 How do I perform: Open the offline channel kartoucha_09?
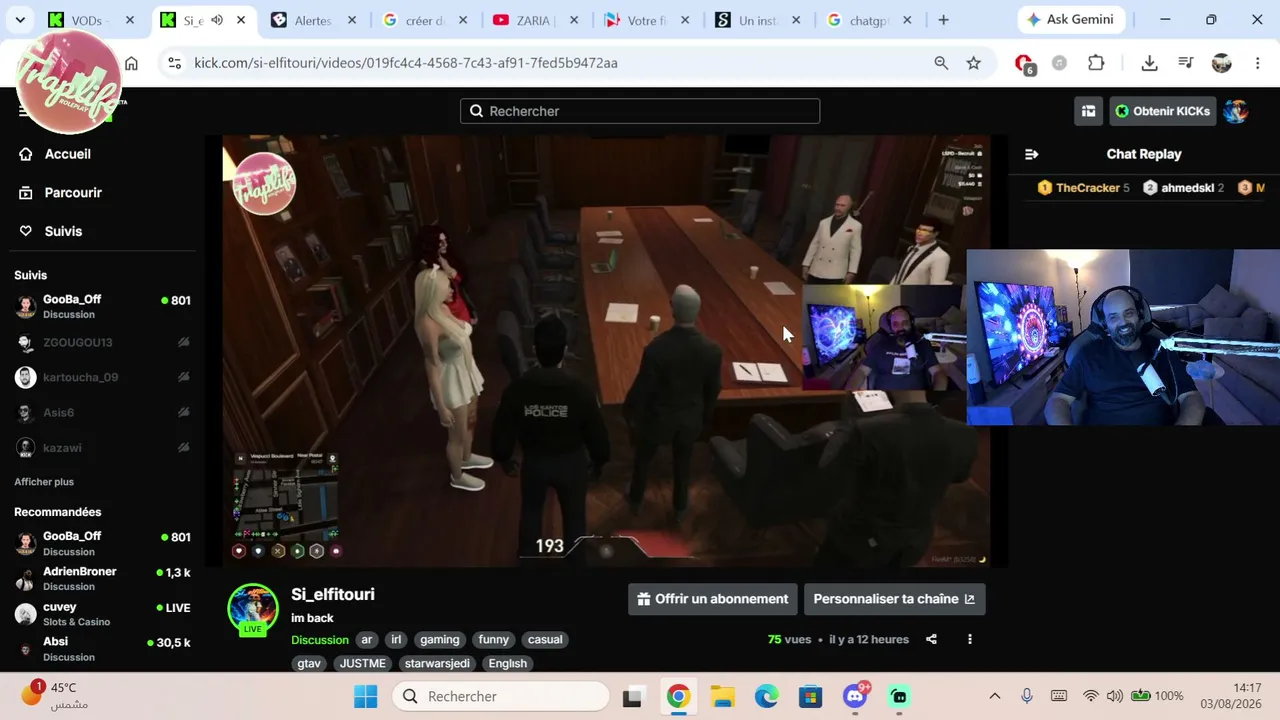click(102, 377)
